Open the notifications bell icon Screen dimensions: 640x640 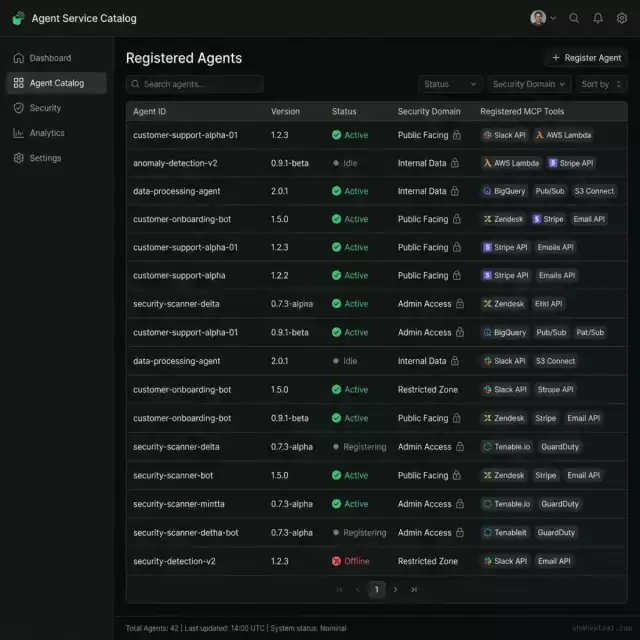point(598,18)
